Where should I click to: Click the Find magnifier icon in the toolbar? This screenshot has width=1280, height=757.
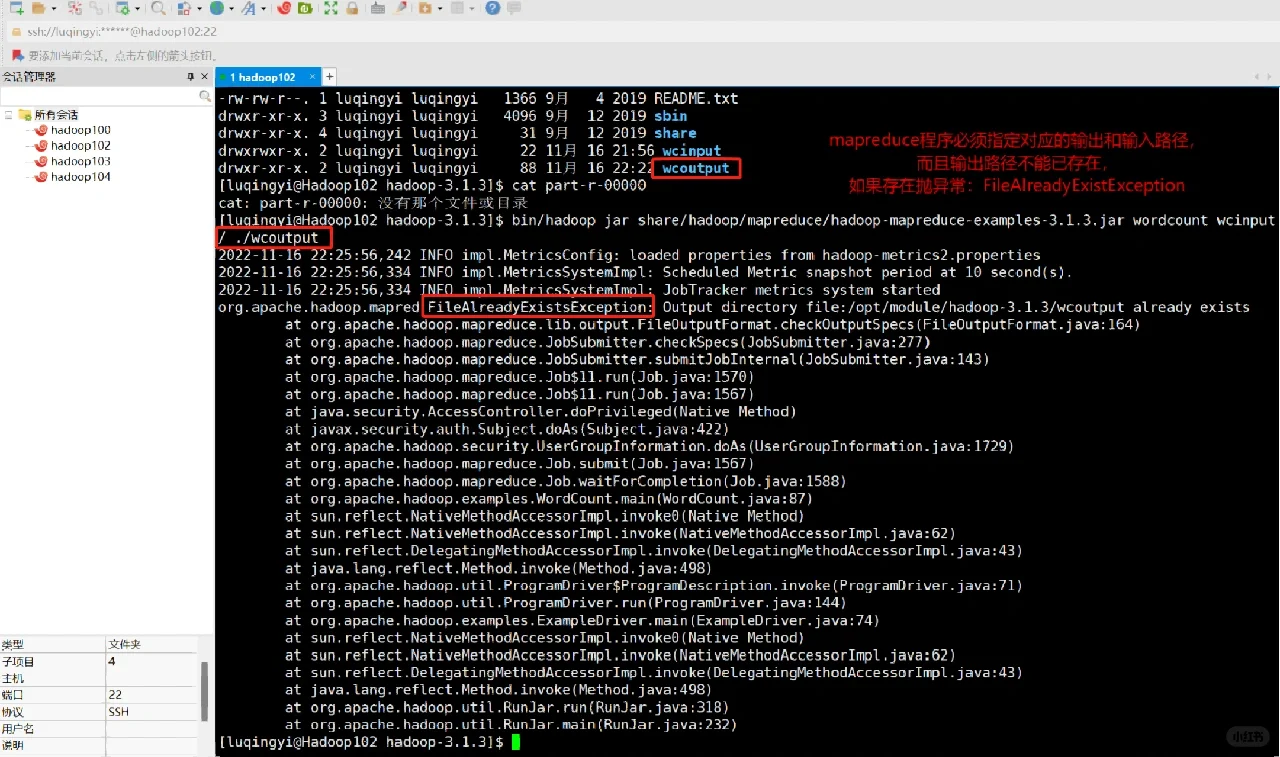tap(158, 8)
